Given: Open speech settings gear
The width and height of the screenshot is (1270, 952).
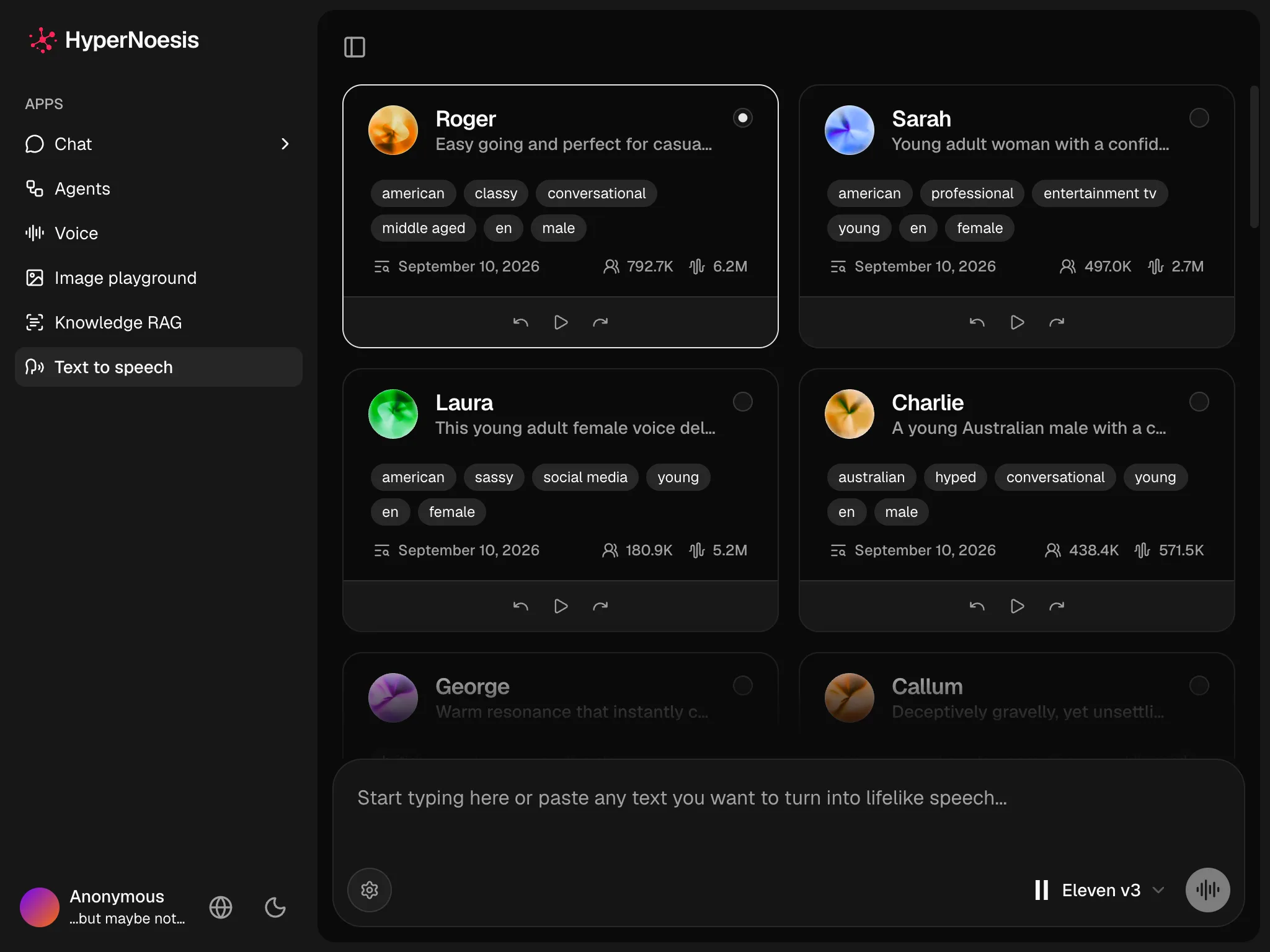Looking at the screenshot, I should (370, 890).
